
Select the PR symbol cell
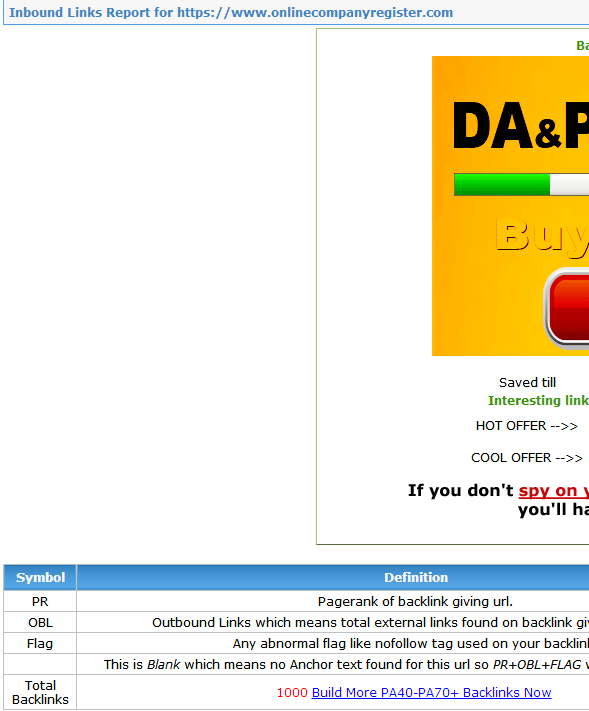[40, 601]
